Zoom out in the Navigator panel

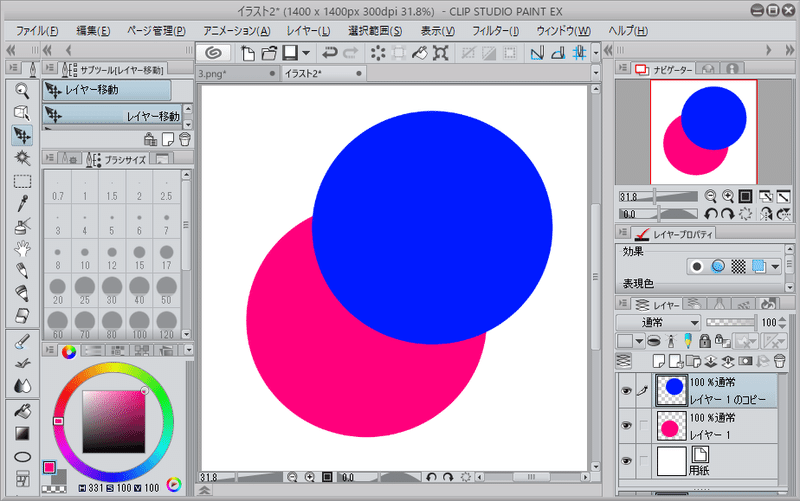710,196
